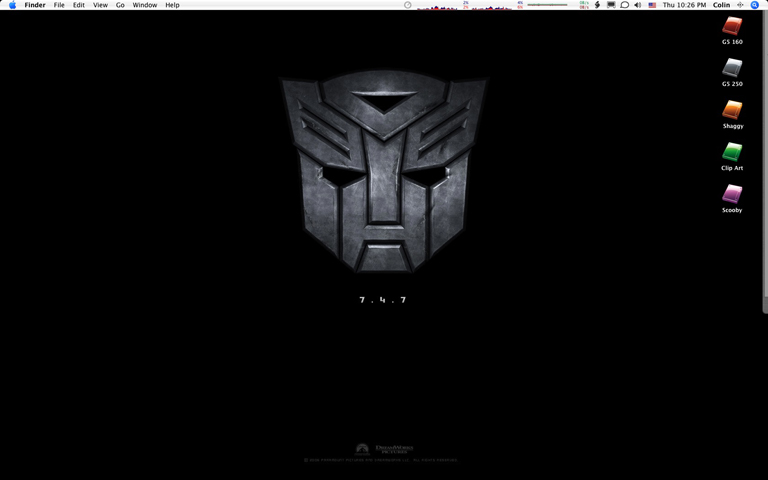Click the Spaces crosshair menu bar icon

point(740,5)
